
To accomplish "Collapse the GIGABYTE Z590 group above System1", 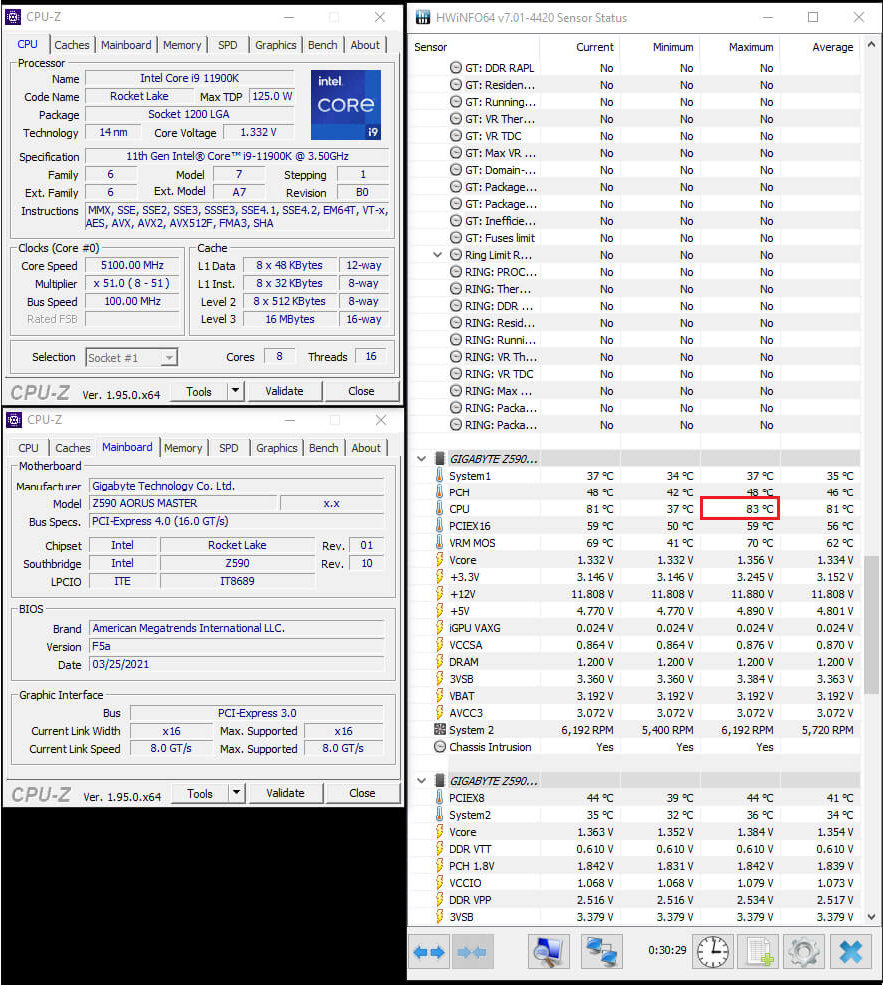I will click(421, 459).
